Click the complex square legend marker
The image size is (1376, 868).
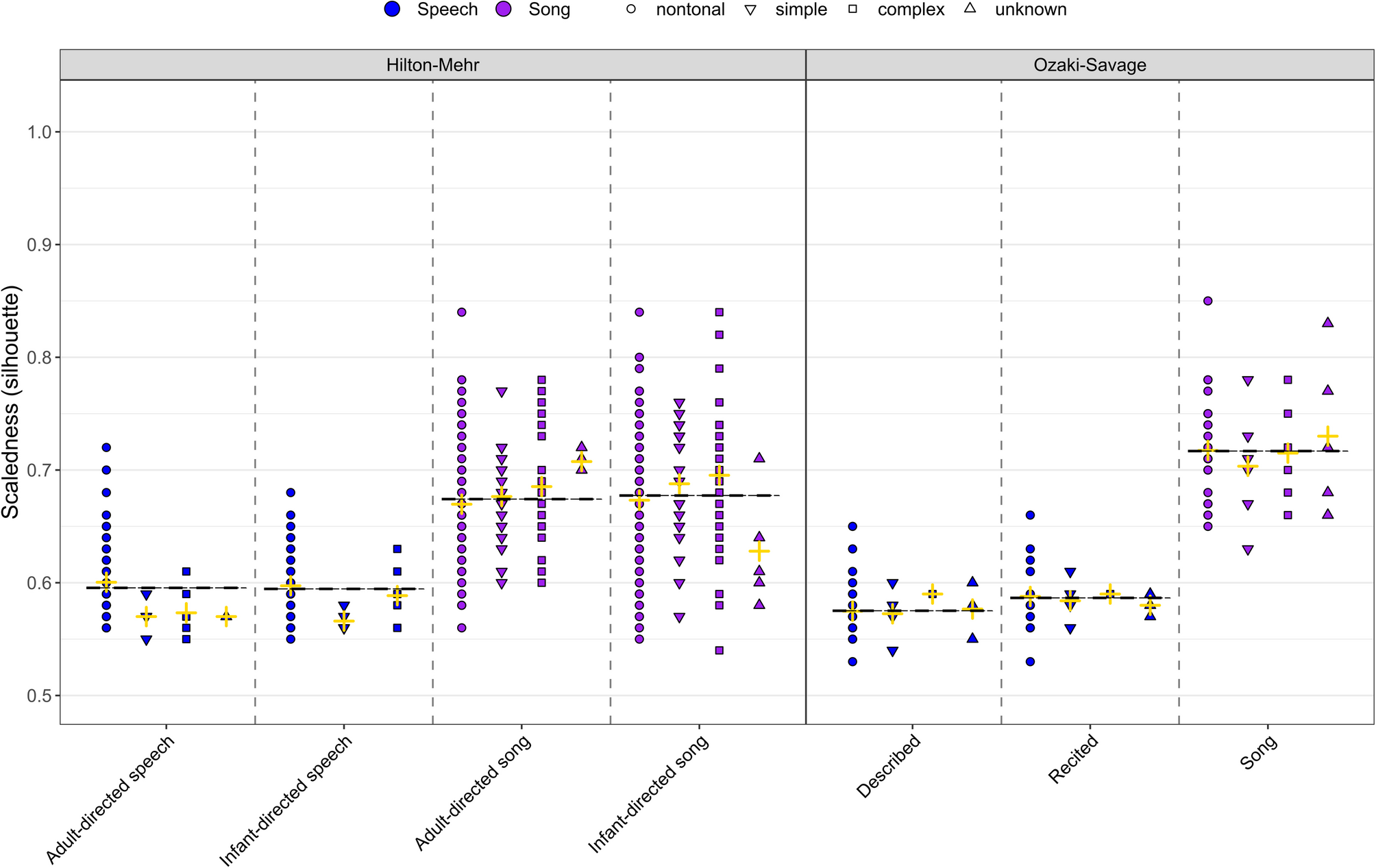tap(853, 10)
